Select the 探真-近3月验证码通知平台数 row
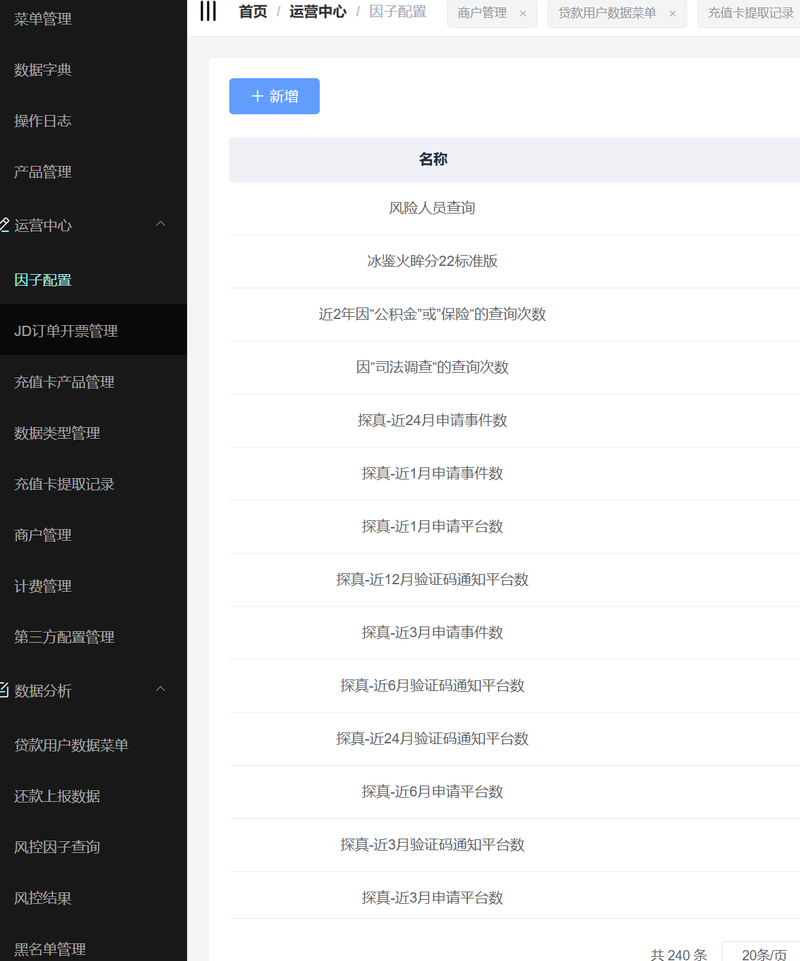This screenshot has height=961, width=800. tap(514, 845)
